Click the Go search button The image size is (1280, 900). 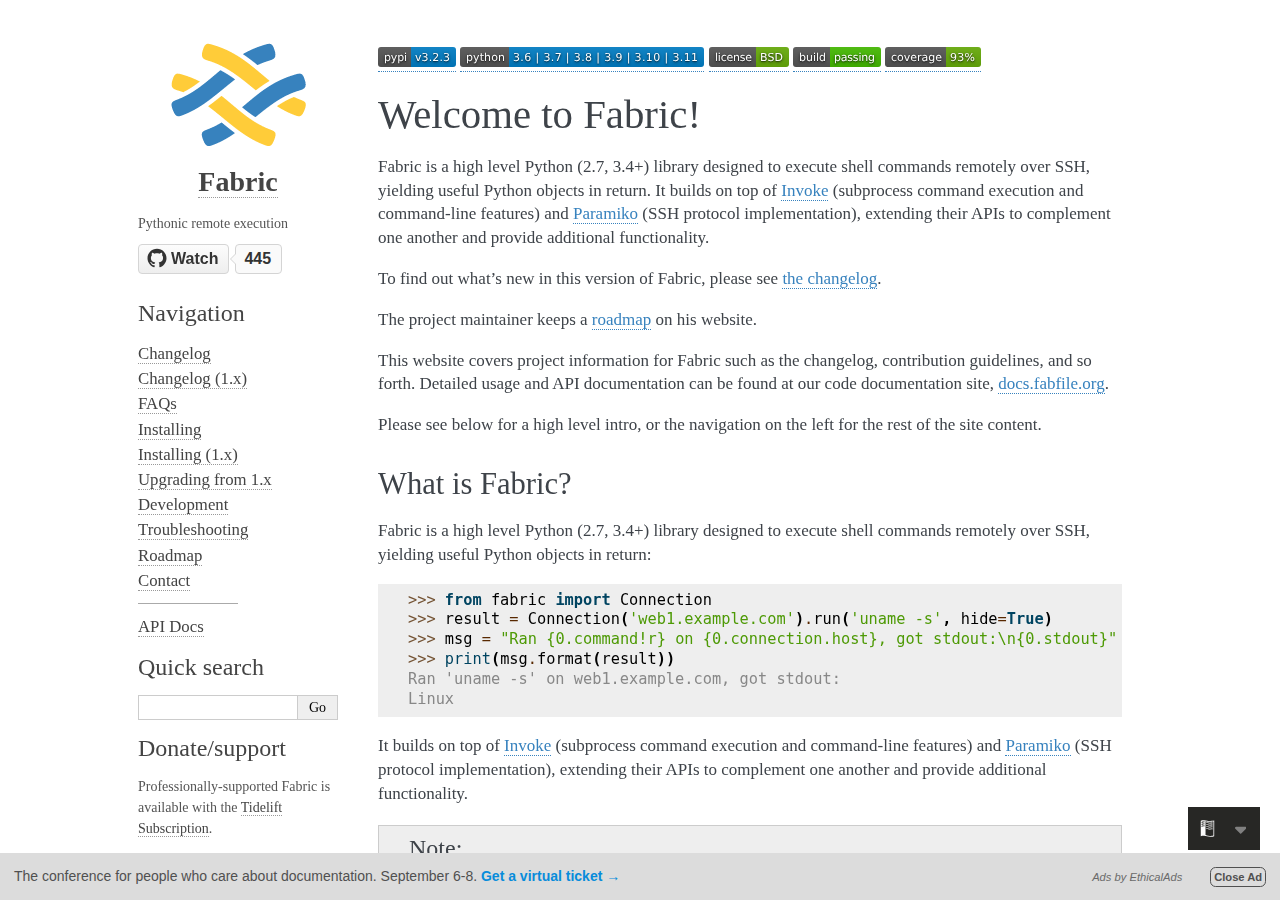(x=318, y=707)
